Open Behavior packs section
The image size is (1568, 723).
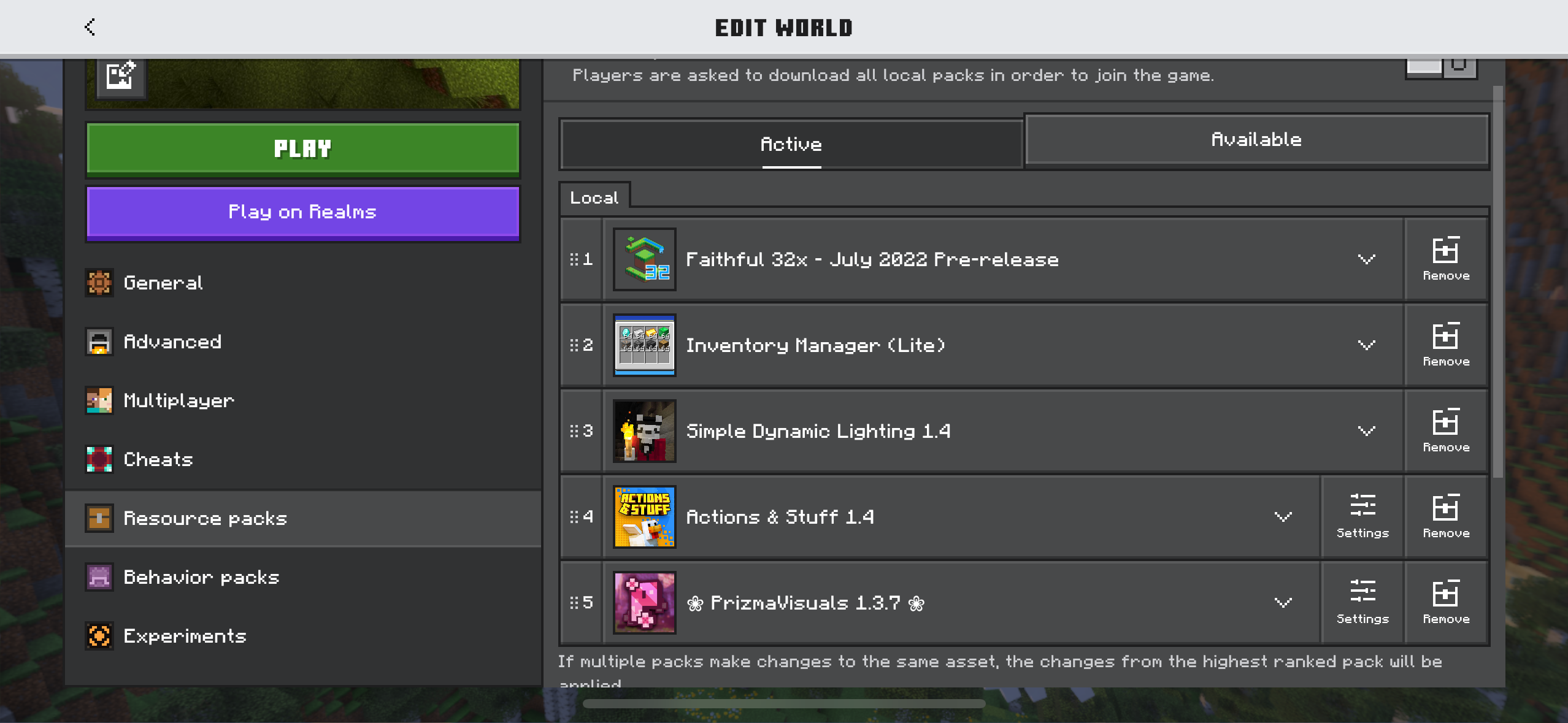coord(201,577)
